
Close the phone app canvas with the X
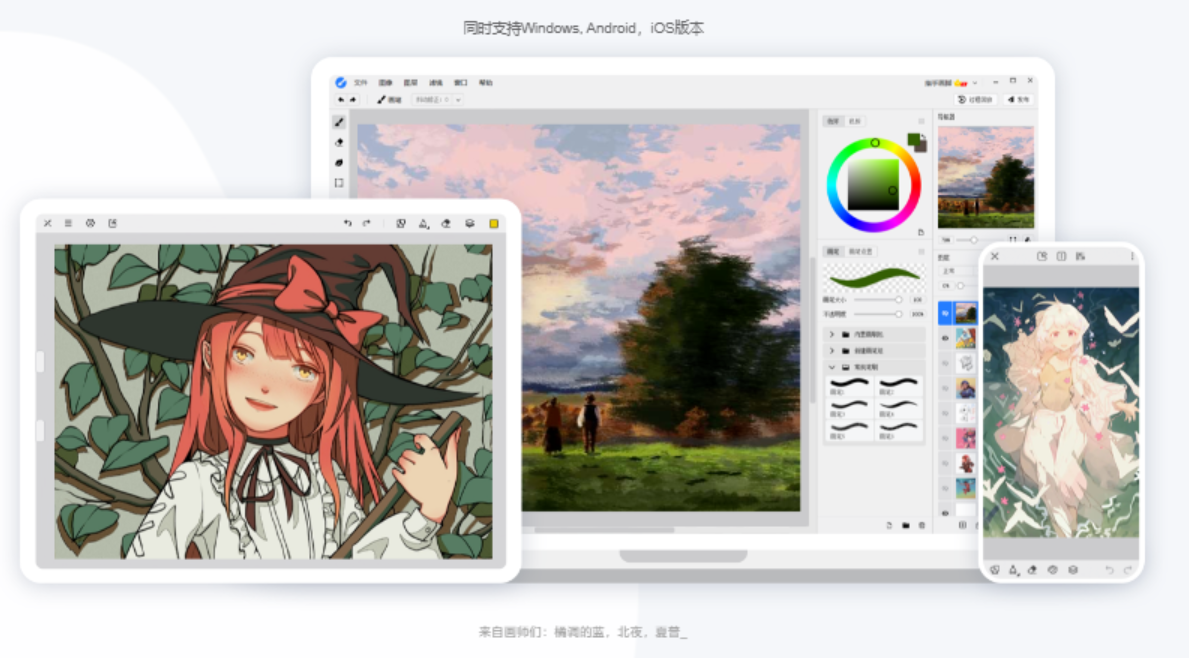[995, 256]
